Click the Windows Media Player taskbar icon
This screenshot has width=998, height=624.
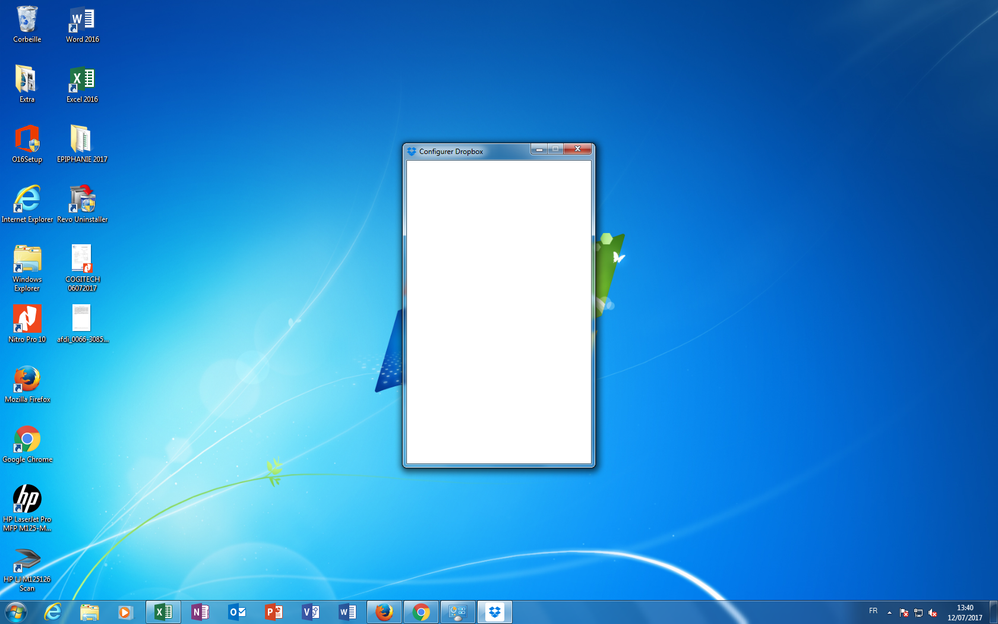[x=126, y=612]
